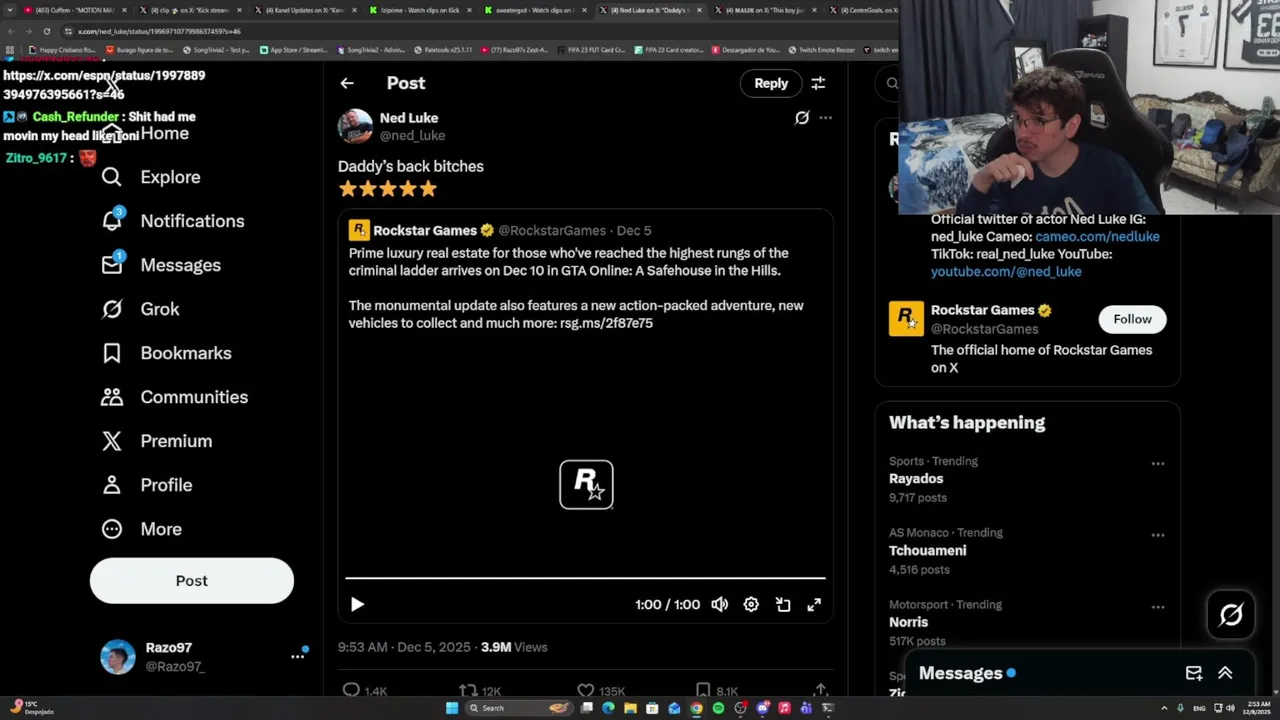Repost the tweet showing 12K reposts

click(467, 690)
